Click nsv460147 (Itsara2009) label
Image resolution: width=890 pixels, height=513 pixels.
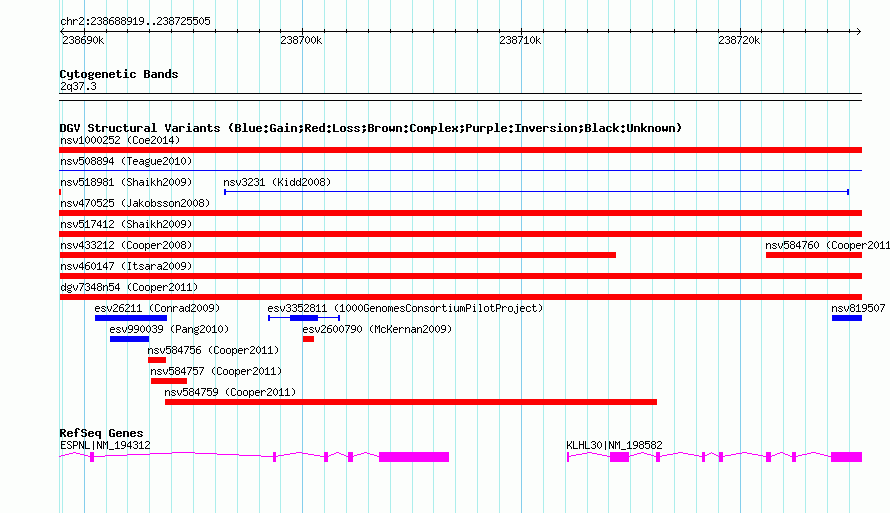(x=126, y=266)
